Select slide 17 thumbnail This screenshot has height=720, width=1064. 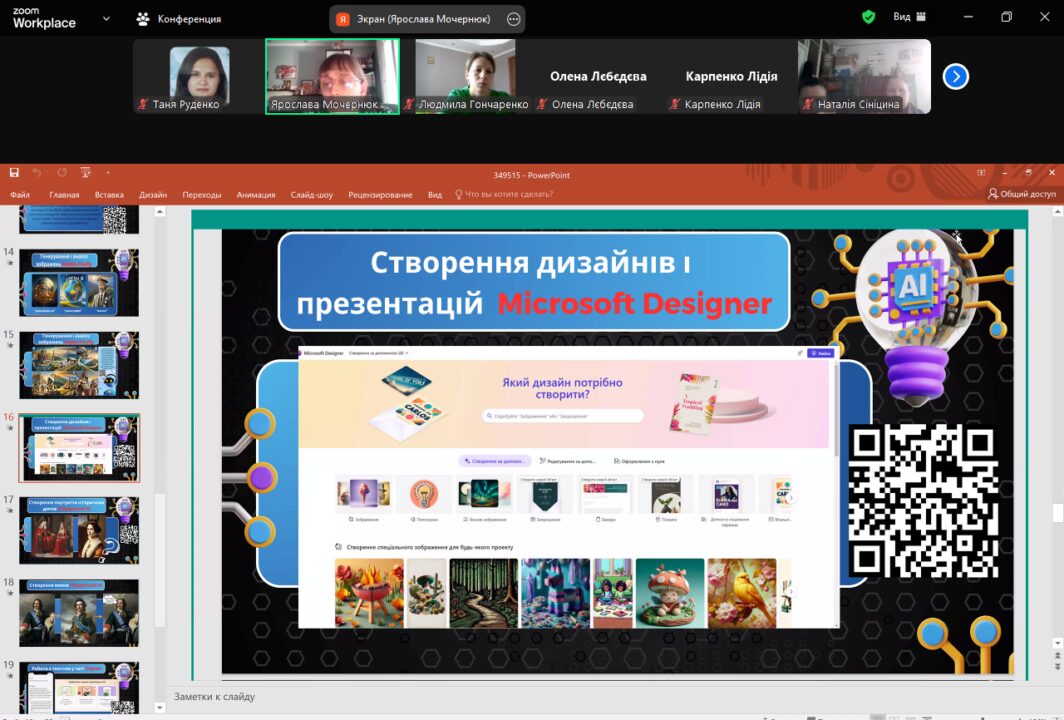(x=79, y=531)
